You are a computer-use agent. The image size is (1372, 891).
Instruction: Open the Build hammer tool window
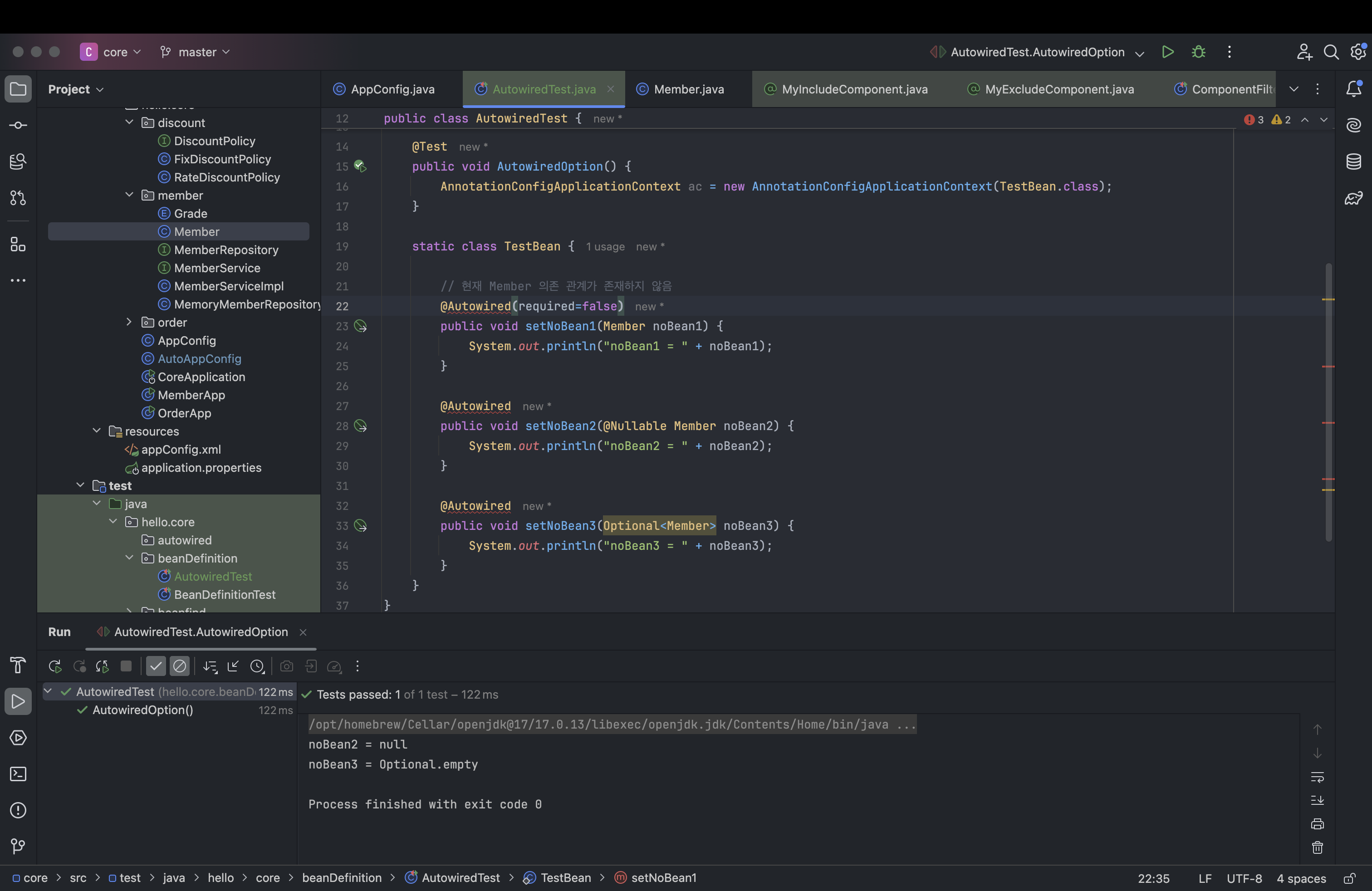click(x=18, y=665)
